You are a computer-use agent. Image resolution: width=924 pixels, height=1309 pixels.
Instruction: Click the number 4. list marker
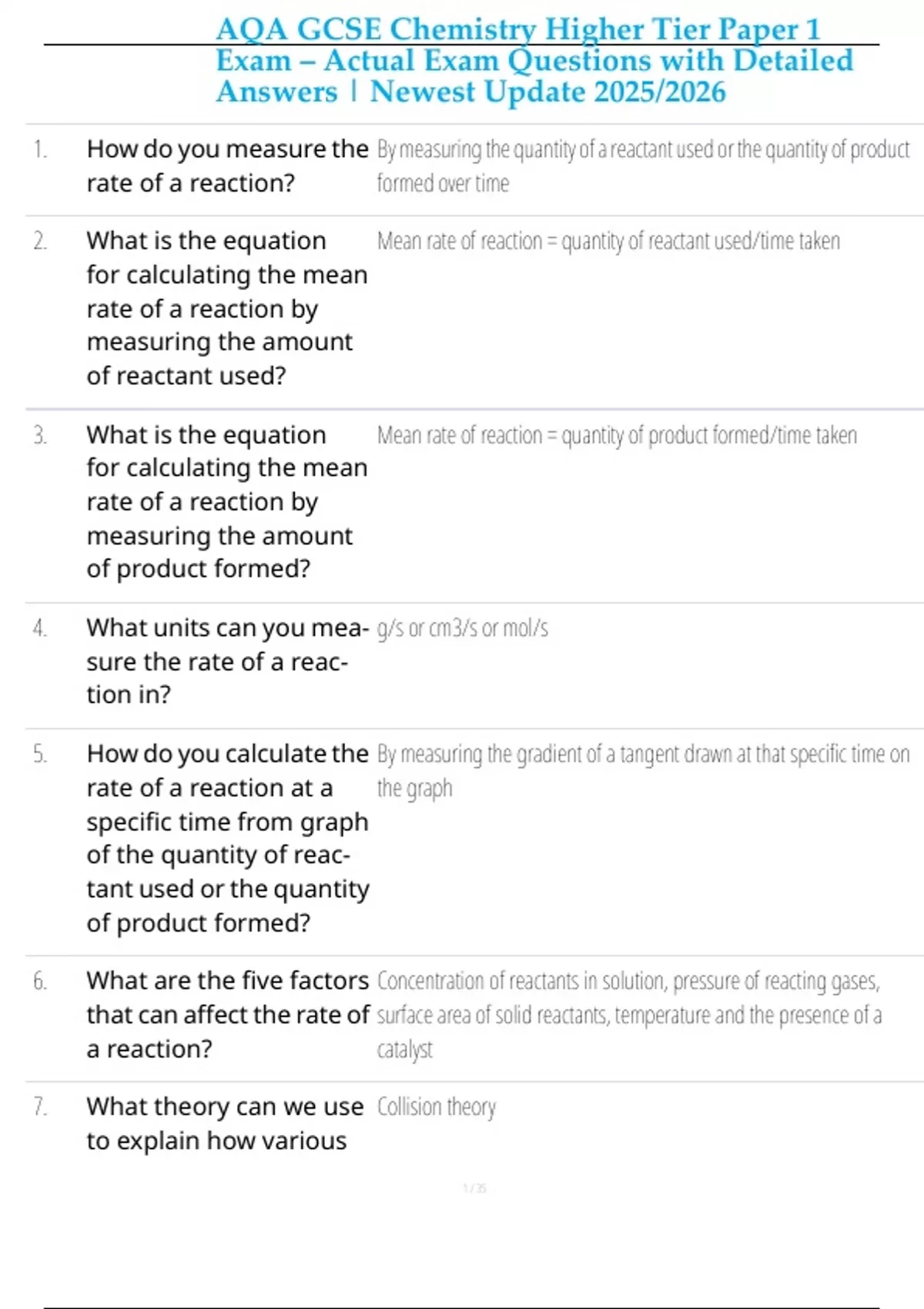(40, 628)
